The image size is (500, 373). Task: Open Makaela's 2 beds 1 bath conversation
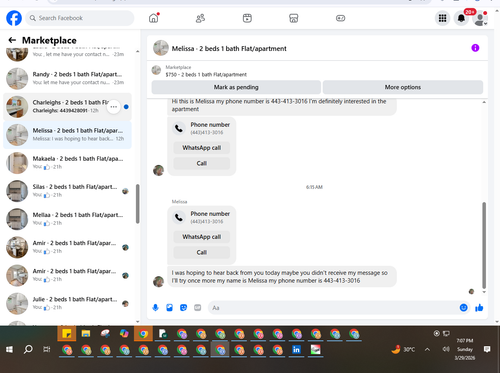pyautogui.click(x=67, y=163)
